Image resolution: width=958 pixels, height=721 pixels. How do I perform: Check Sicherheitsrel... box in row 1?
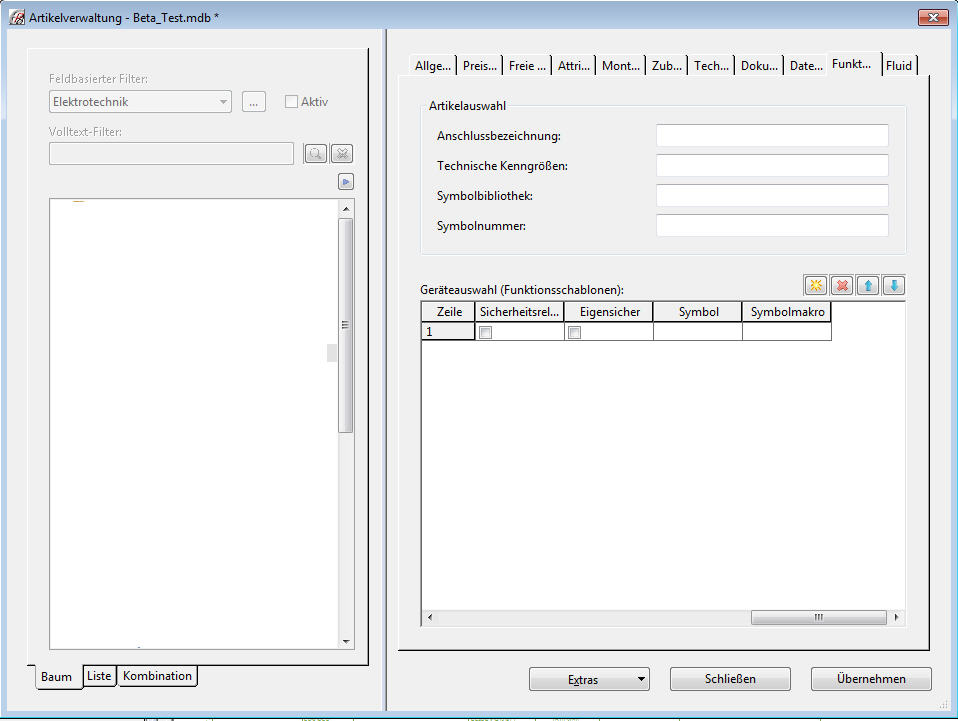click(x=486, y=332)
